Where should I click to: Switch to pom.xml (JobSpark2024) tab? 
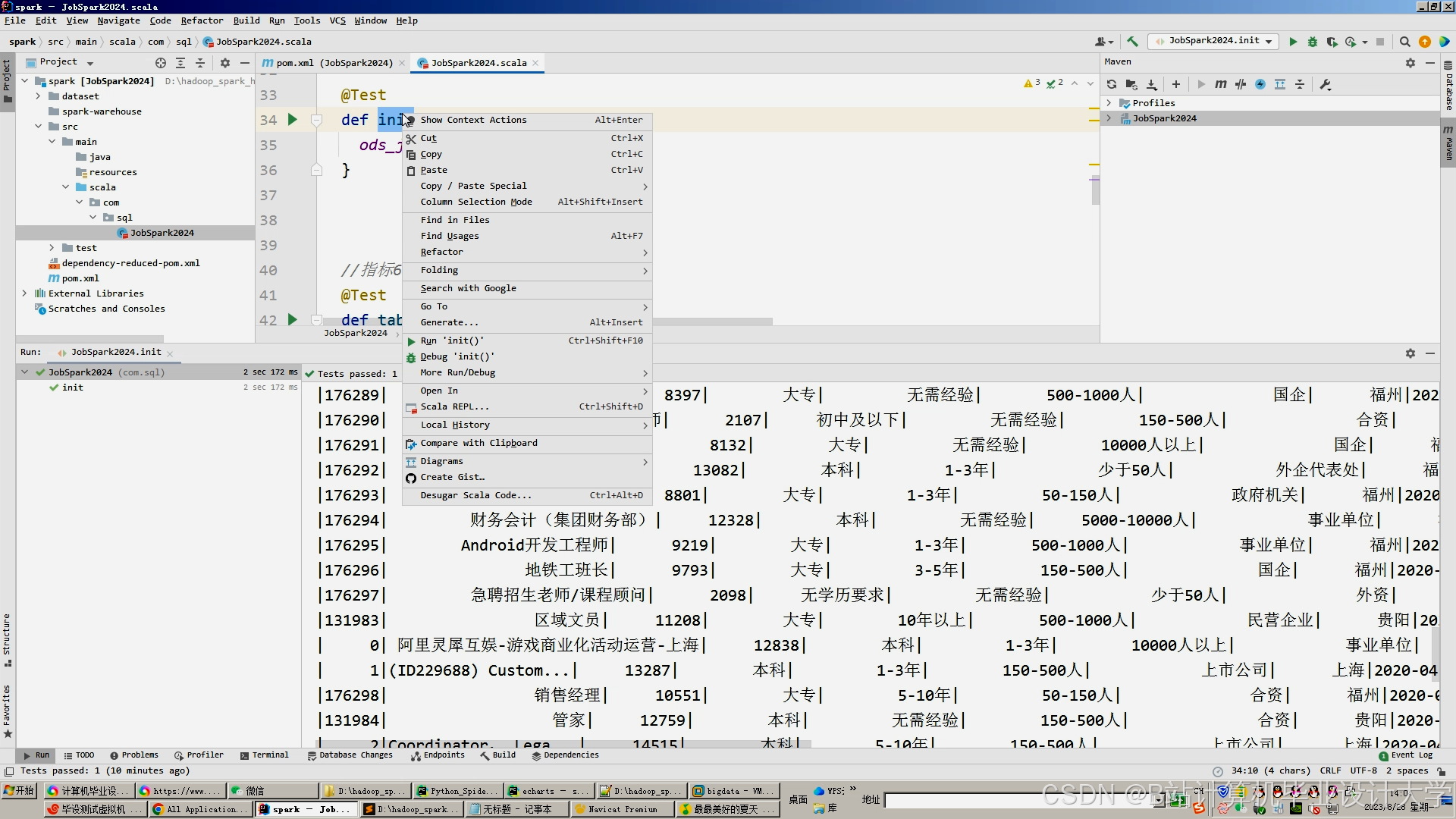334,63
